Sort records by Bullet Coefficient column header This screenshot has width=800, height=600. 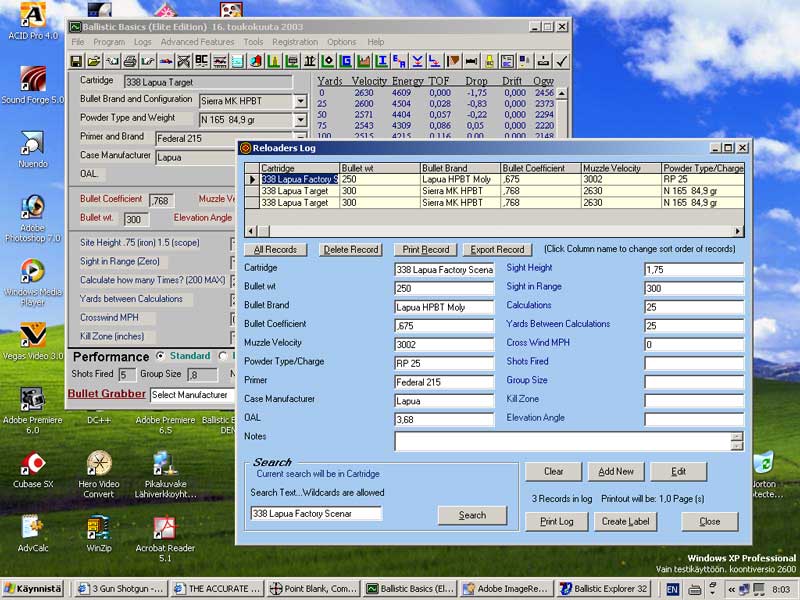[x=541, y=168]
